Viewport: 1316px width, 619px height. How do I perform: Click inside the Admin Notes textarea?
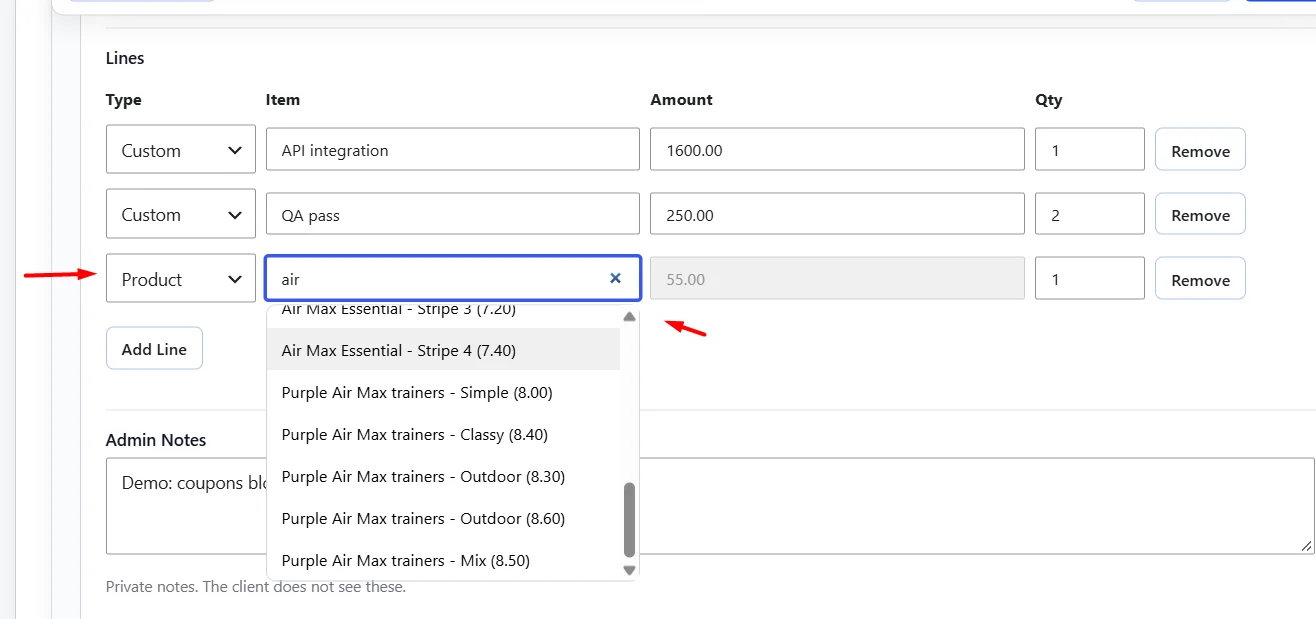710,506
